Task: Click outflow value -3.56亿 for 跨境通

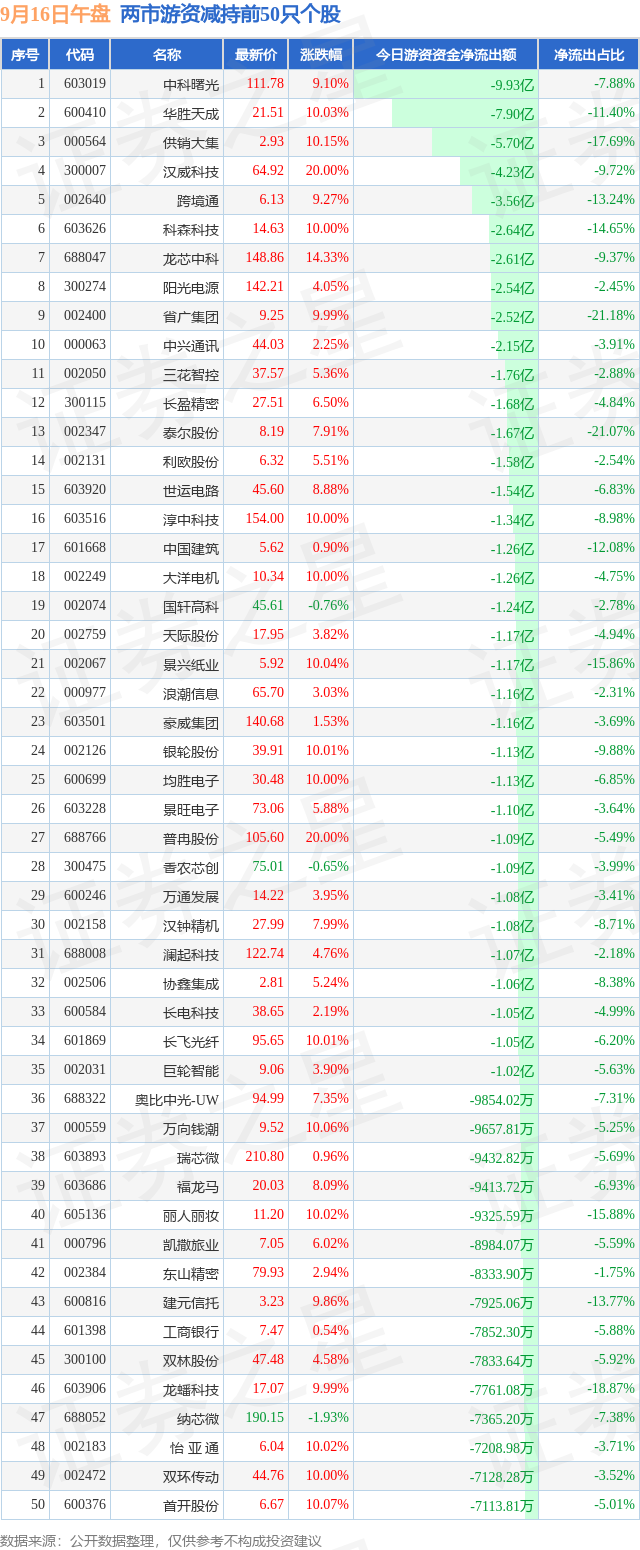Action: [511, 200]
